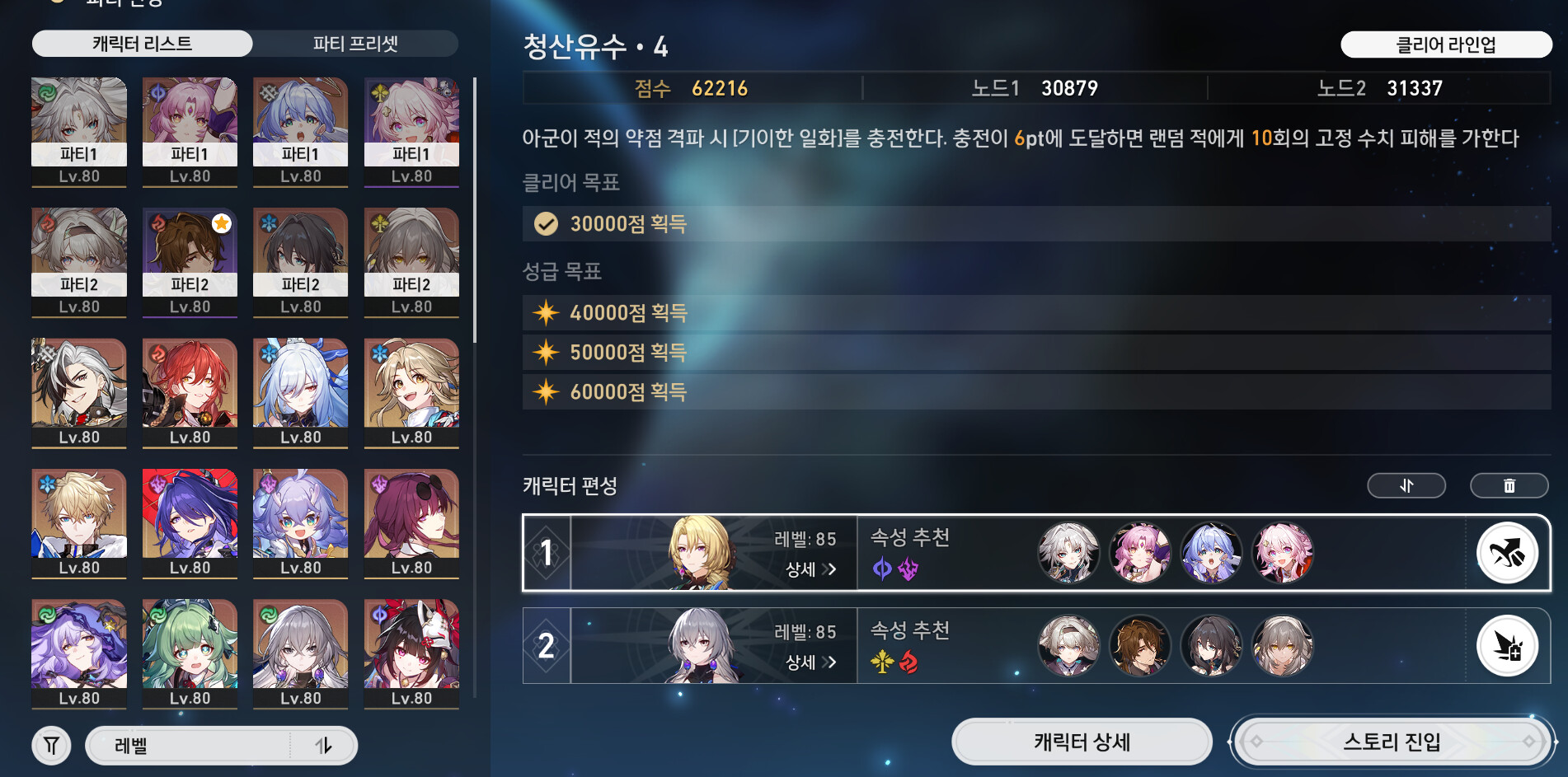Click team 2 skill icon button
The width and height of the screenshot is (1568, 777).
coord(1507,646)
